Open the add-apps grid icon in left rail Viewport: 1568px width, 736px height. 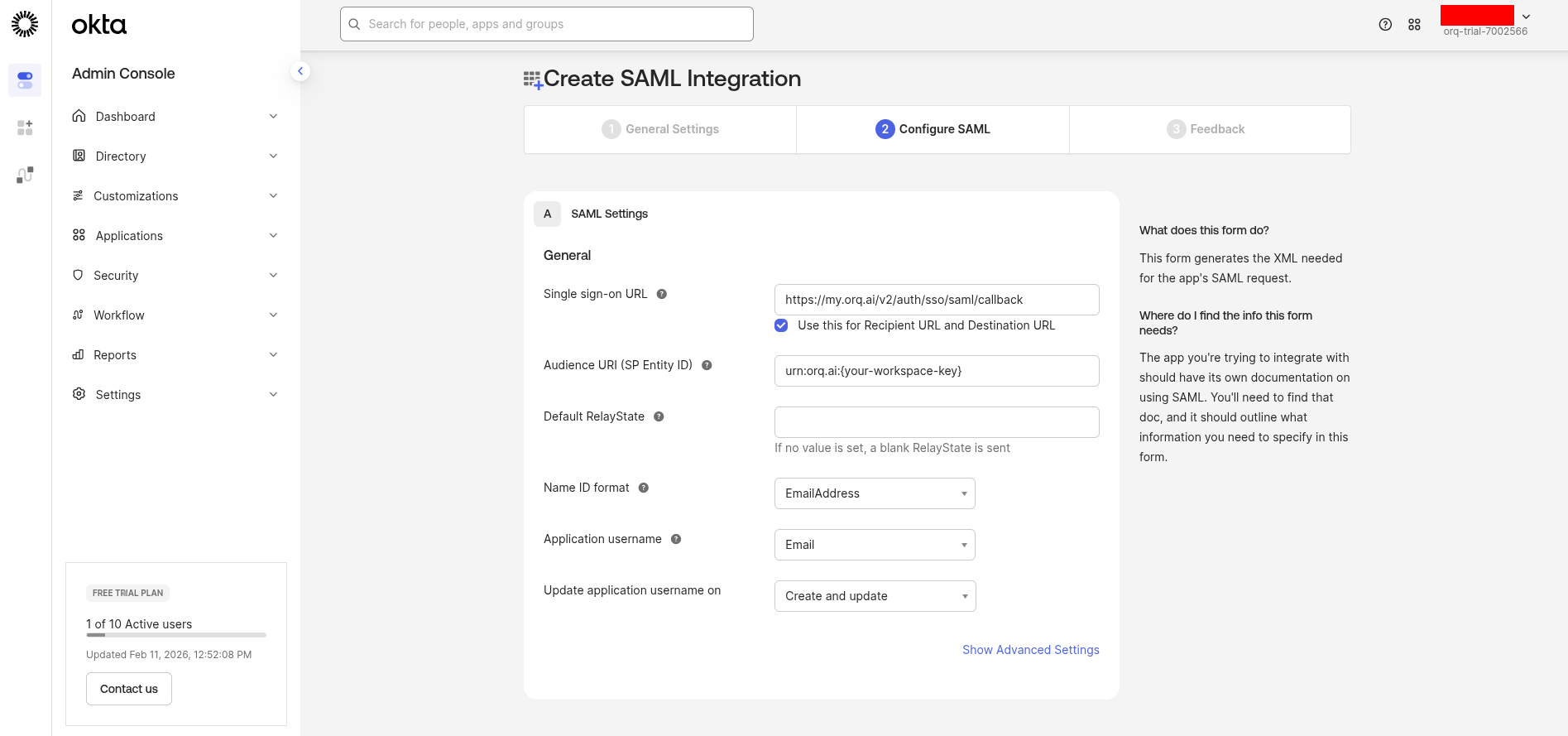25,127
